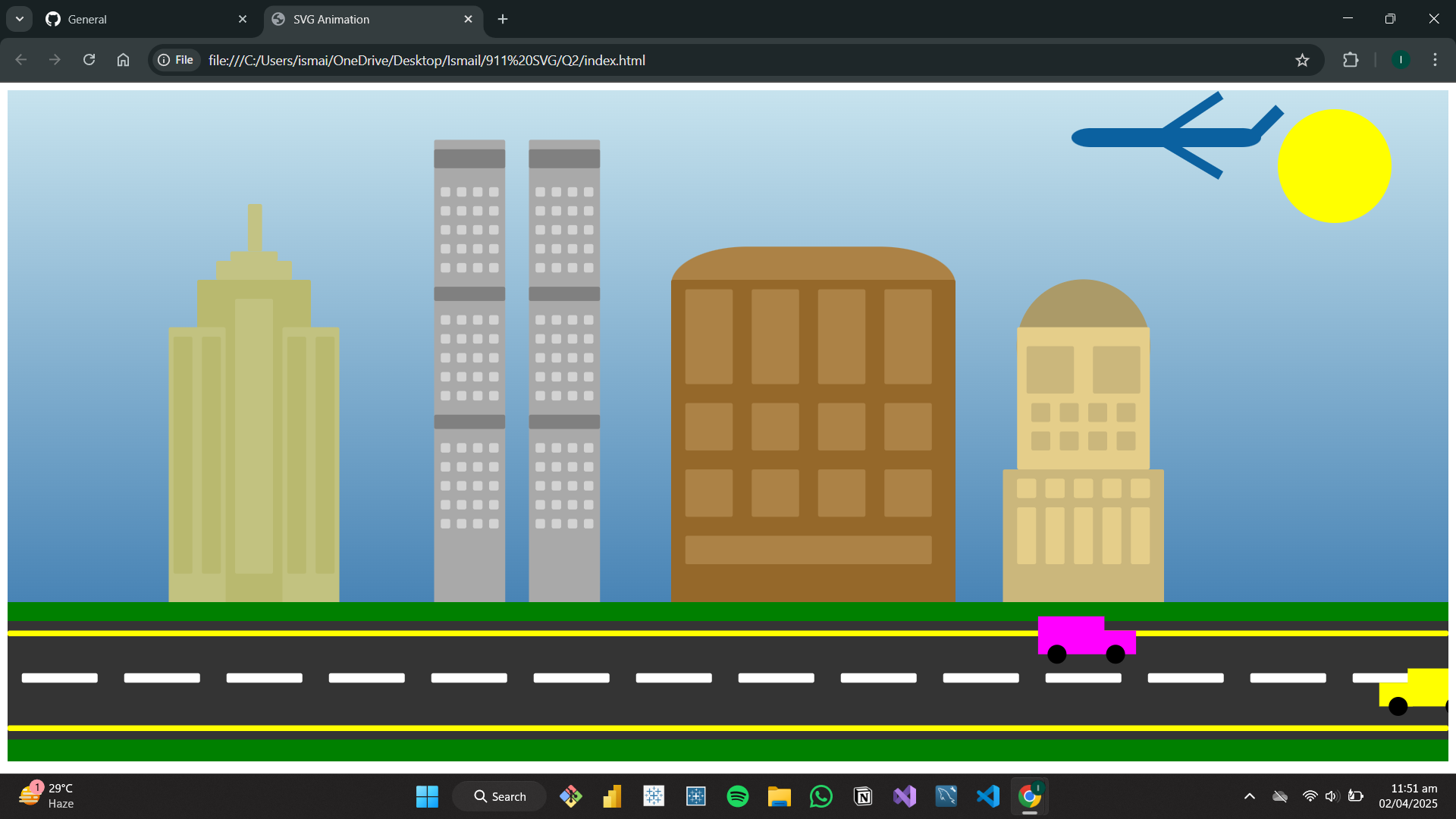The height and width of the screenshot is (819, 1456).
Task: Click the browser home icon
Action: click(123, 60)
